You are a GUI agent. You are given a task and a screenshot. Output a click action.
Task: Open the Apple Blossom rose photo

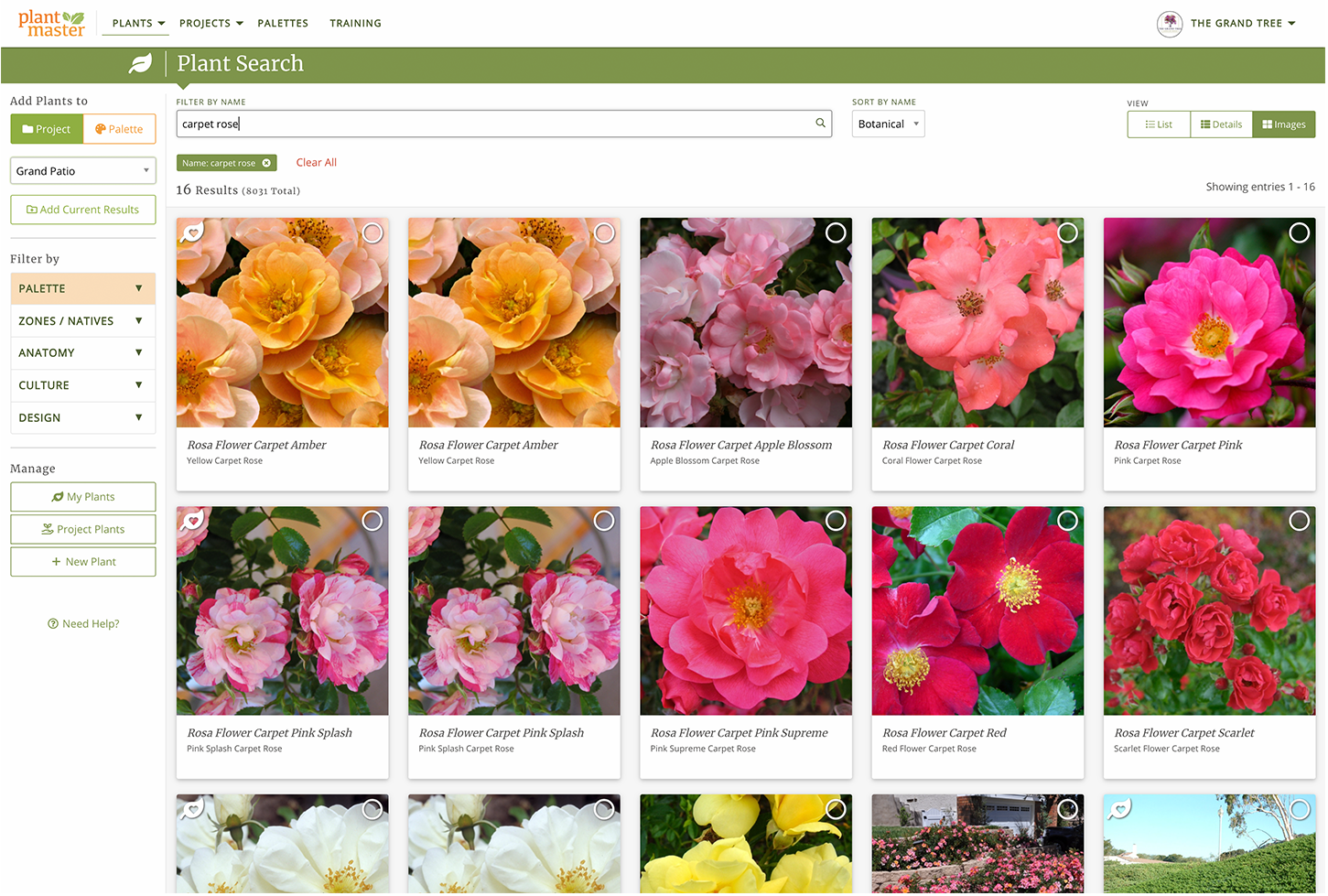point(746,322)
